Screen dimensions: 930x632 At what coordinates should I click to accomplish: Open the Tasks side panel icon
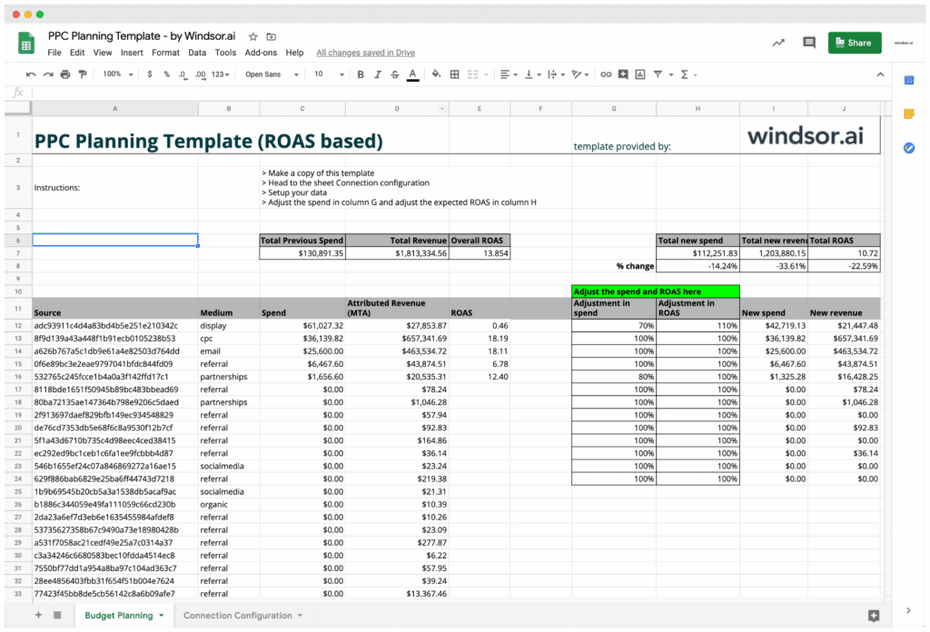(x=909, y=148)
